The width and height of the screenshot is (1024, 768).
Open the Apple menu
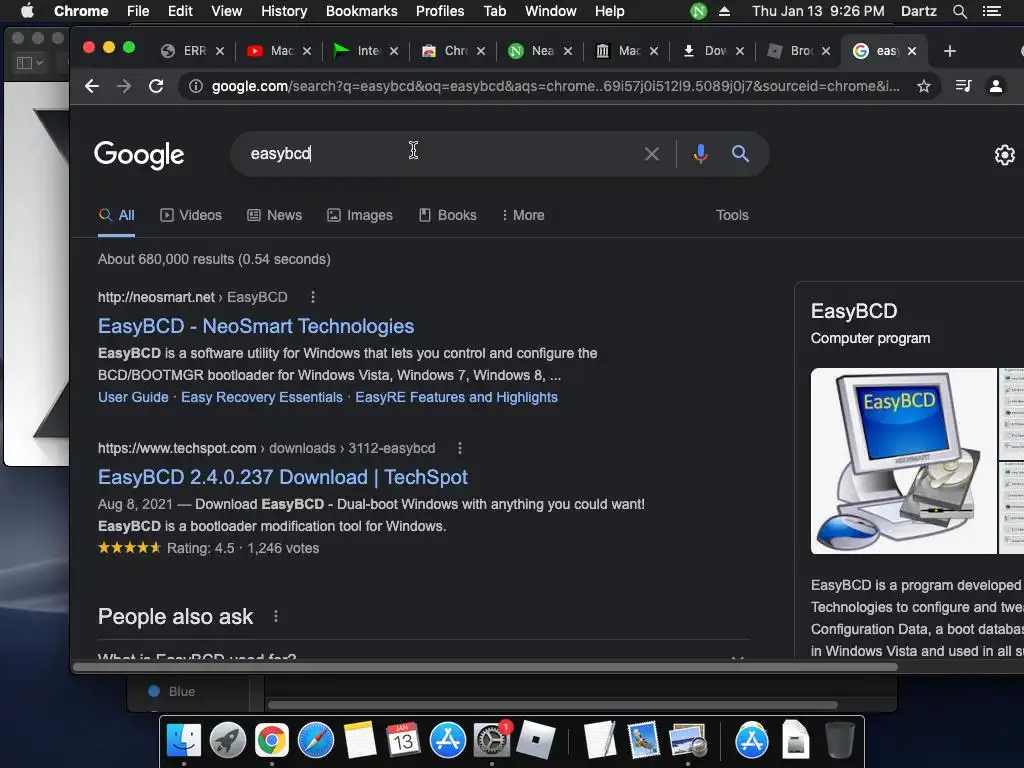27,11
